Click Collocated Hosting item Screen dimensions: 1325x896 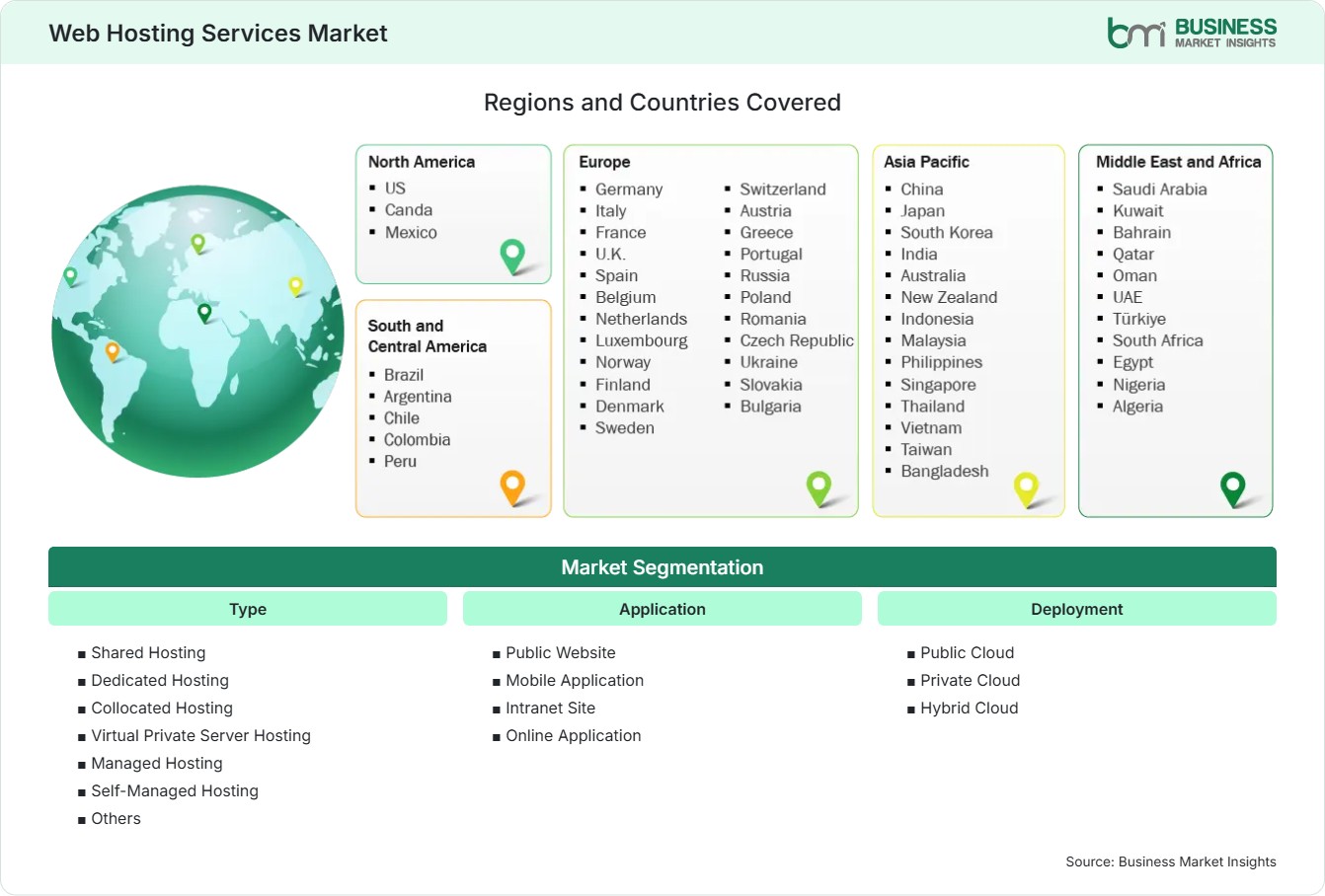pos(162,708)
